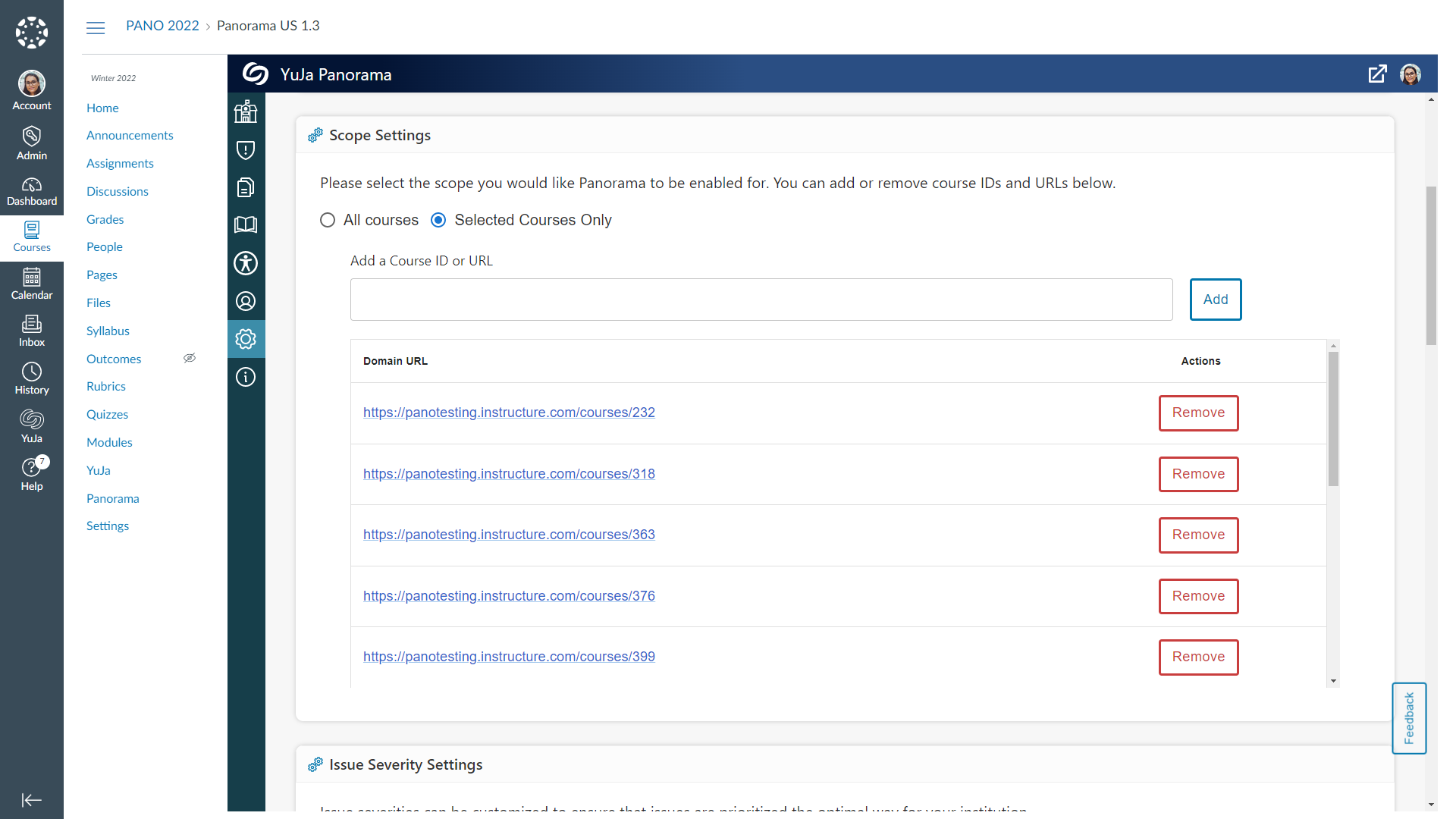Screen dimensions: 1456x819
Task: Open Quizzes in course menu
Action: click(107, 414)
